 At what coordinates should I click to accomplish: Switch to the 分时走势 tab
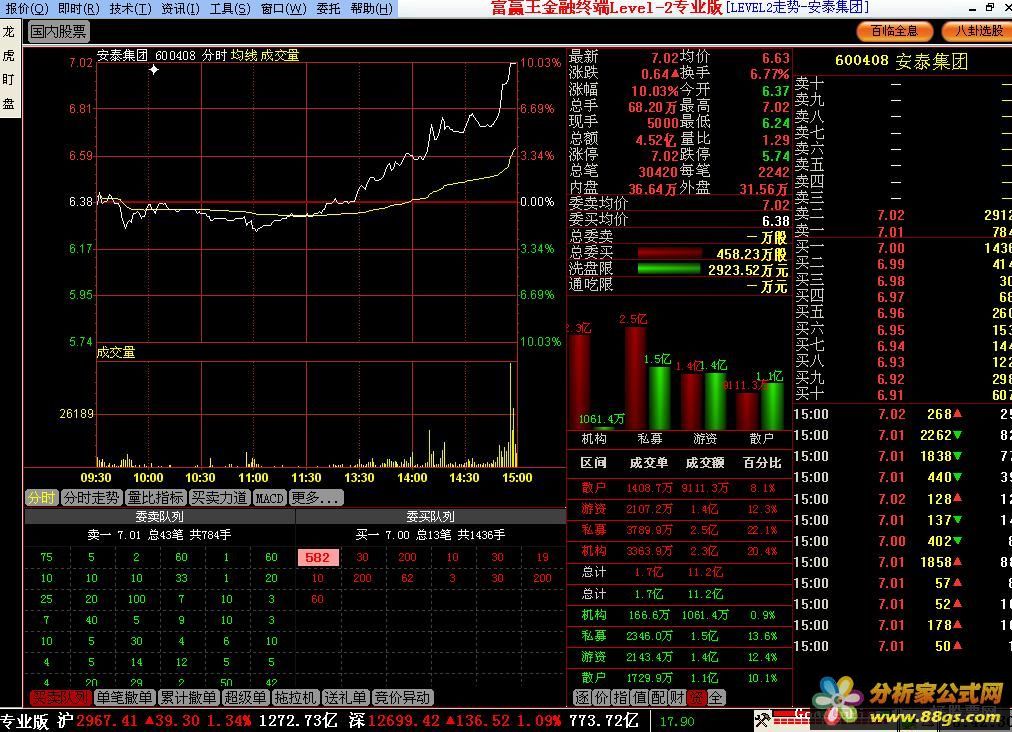tap(91, 498)
